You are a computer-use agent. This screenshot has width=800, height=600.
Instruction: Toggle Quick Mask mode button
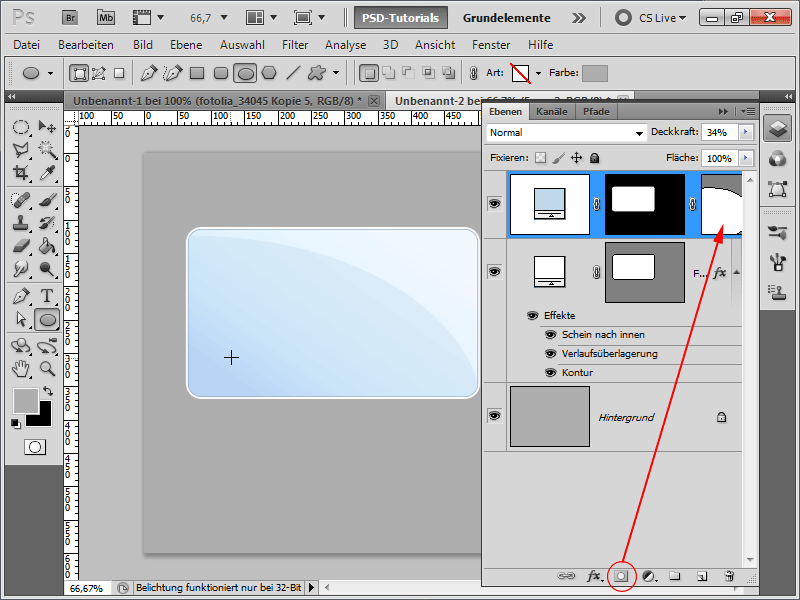[35, 447]
